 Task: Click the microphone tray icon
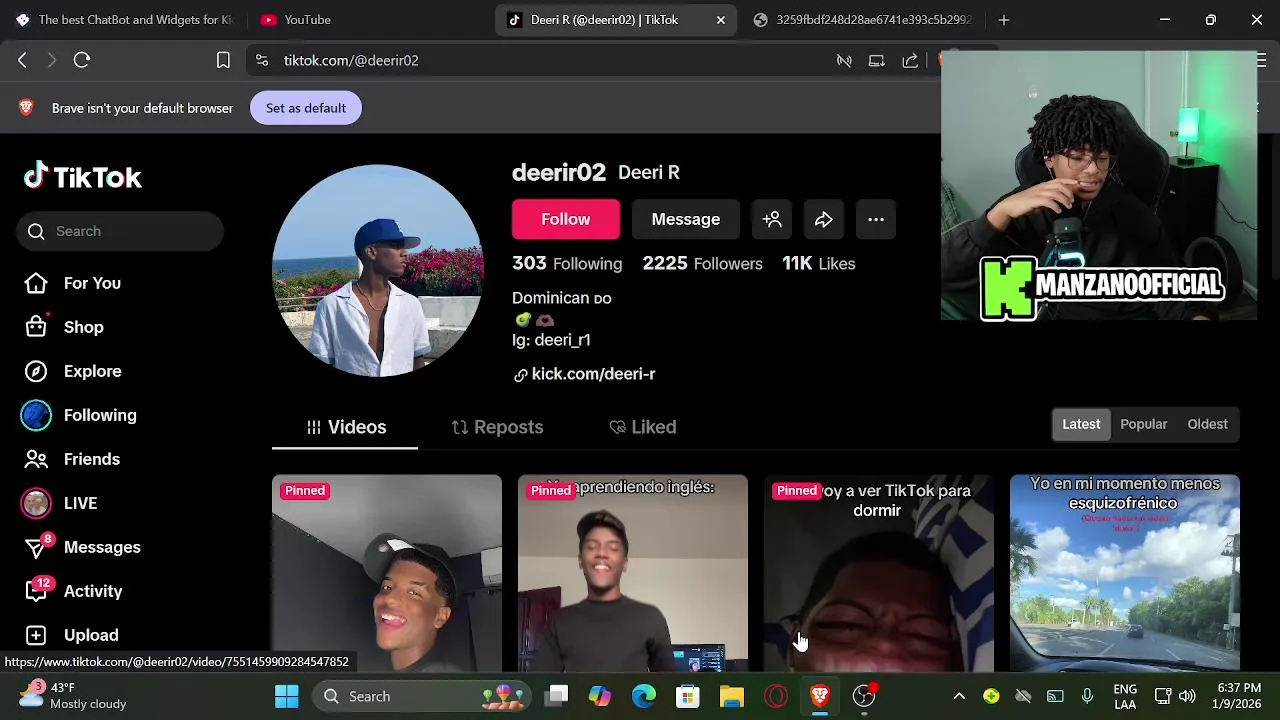(1087, 696)
